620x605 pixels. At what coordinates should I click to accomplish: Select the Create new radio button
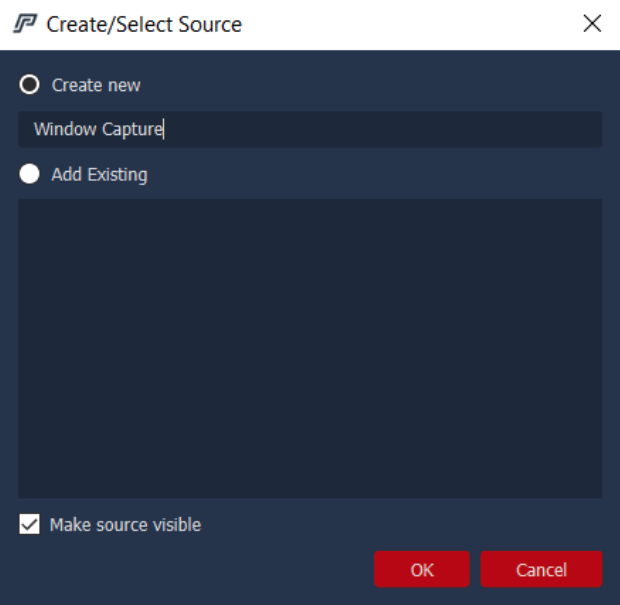click(30, 85)
